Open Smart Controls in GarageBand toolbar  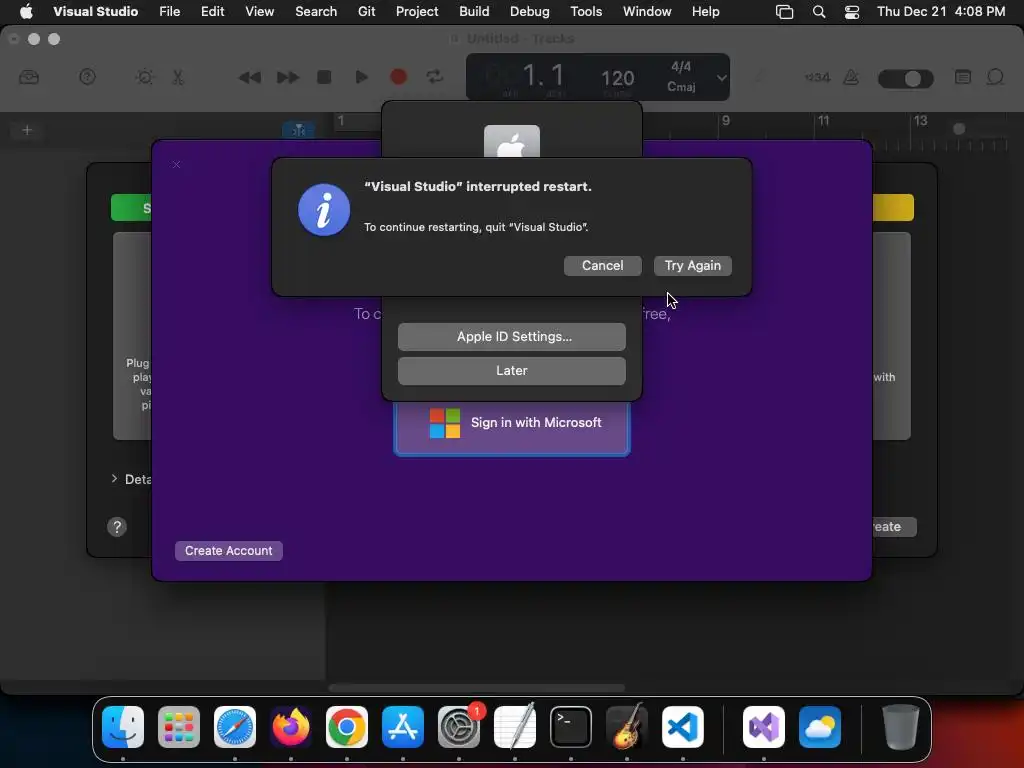tap(144, 77)
